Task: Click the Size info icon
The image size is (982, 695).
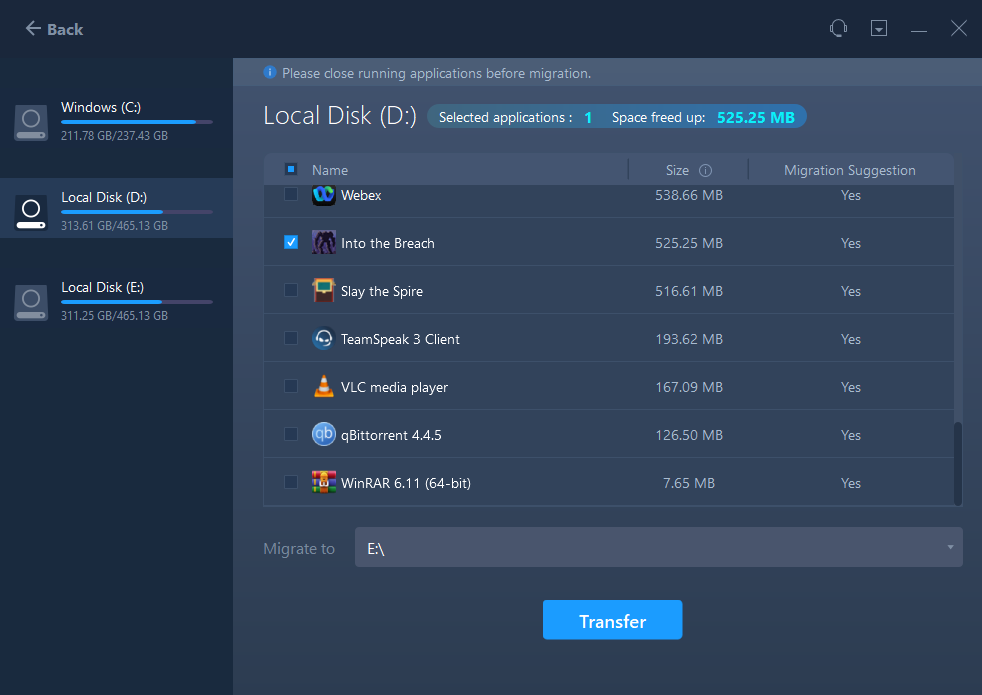Action: coord(705,170)
